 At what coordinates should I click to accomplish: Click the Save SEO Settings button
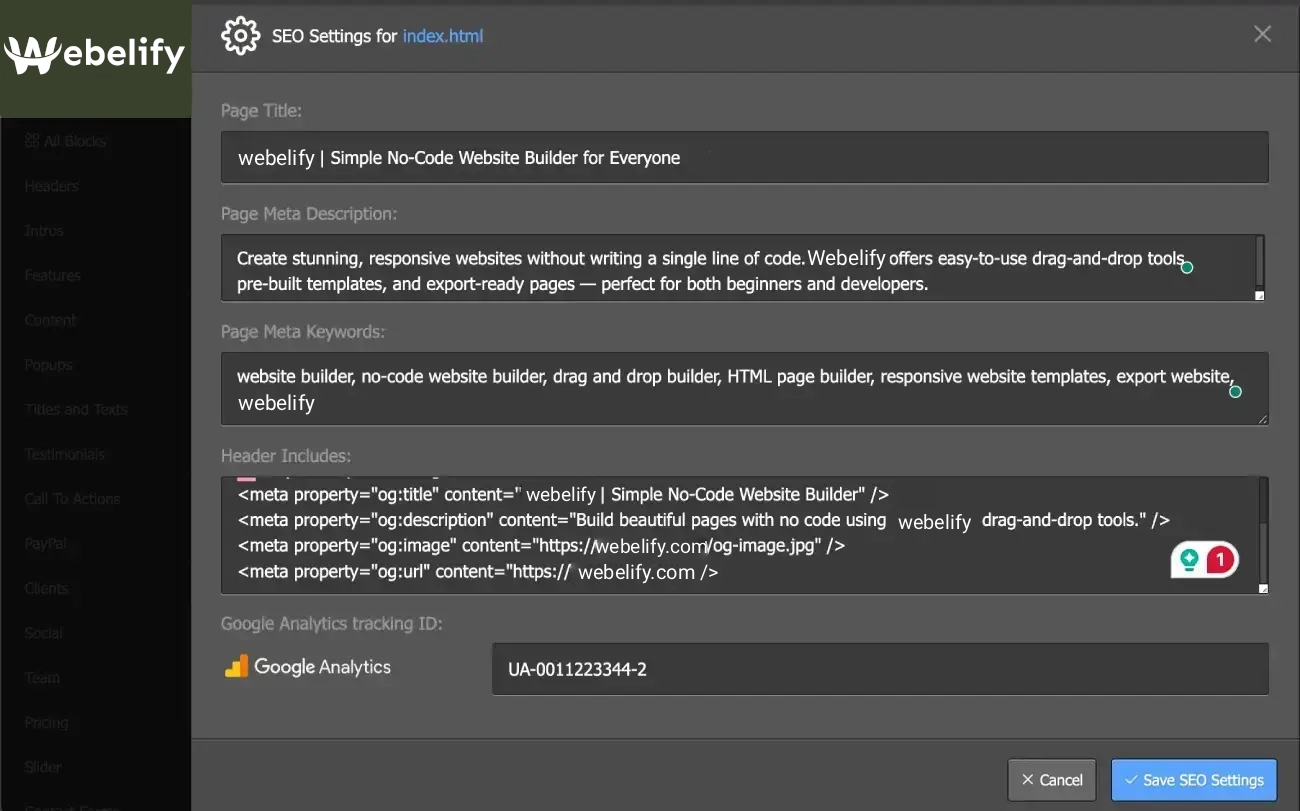(x=1194, y=779)
